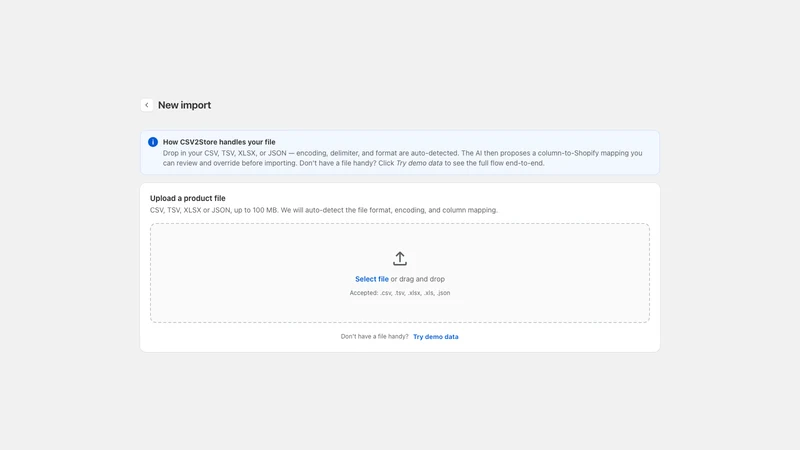
Task: Click the 'Upload a product file' heading
Action: pos(188,198)
